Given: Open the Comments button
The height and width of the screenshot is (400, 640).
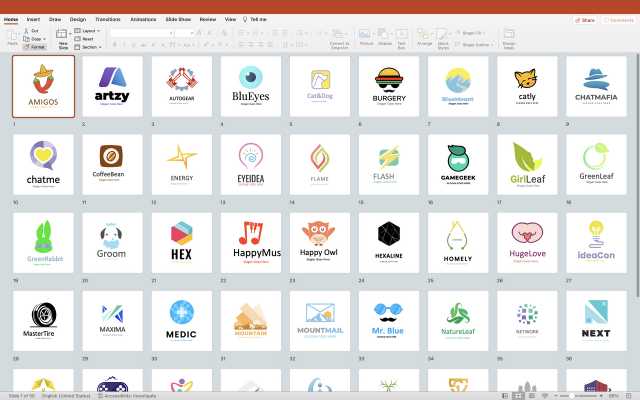Looking at the screenshot, I should (x=619, y=19).
